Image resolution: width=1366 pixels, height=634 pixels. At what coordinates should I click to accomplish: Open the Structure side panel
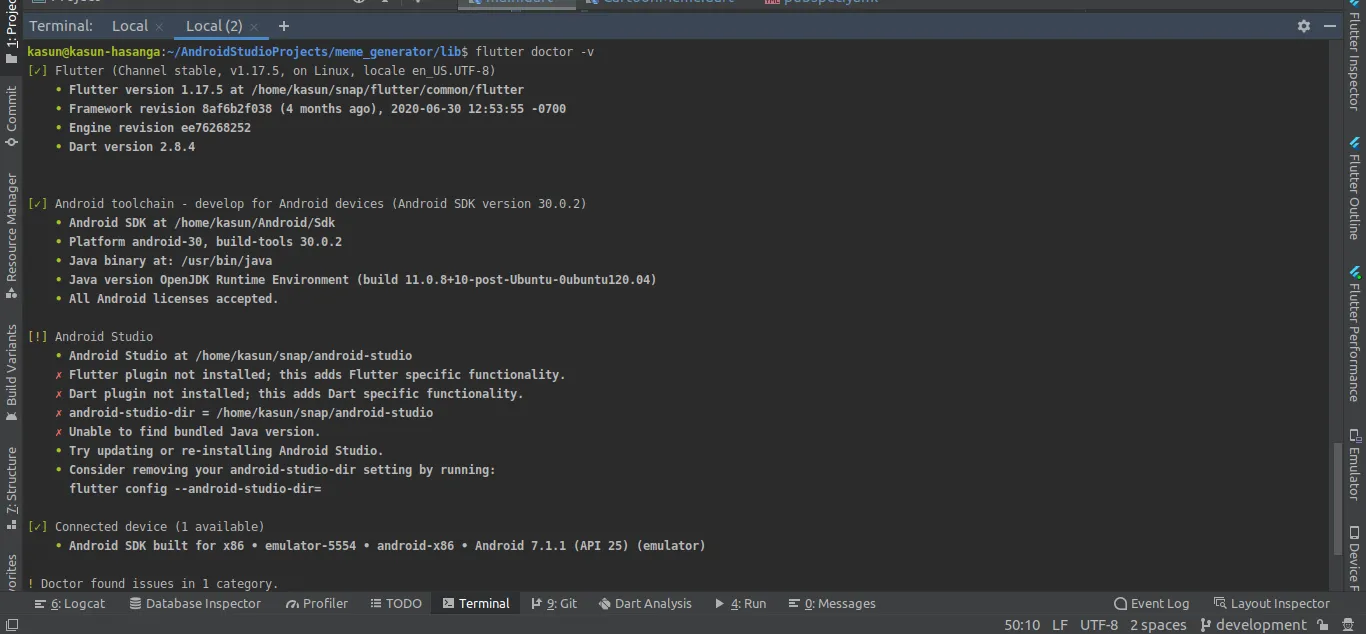pos(11,487)
